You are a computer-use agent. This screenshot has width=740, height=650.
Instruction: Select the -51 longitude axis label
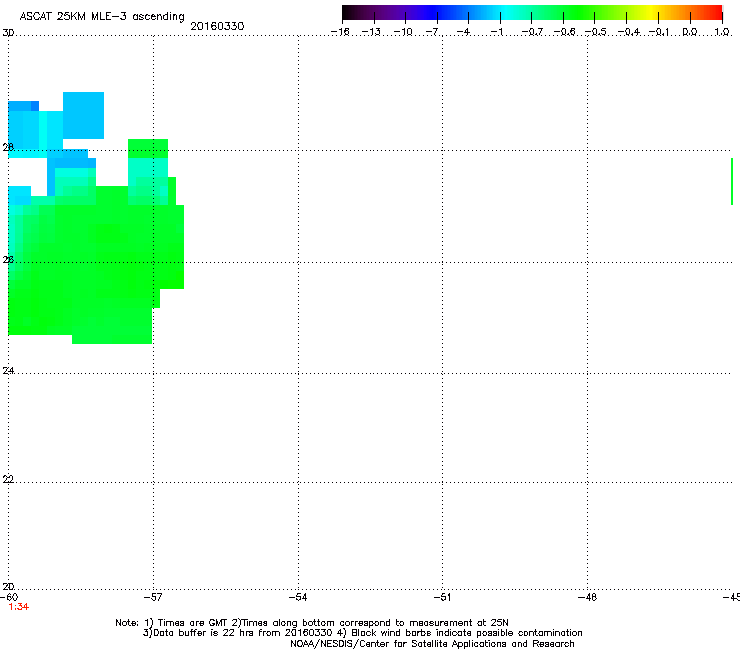tap(443, 598)
